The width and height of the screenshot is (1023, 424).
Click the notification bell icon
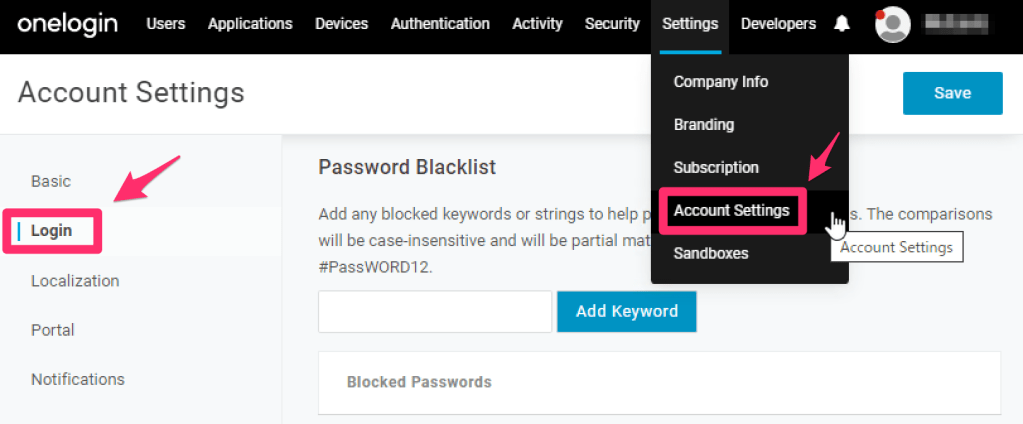842,24
